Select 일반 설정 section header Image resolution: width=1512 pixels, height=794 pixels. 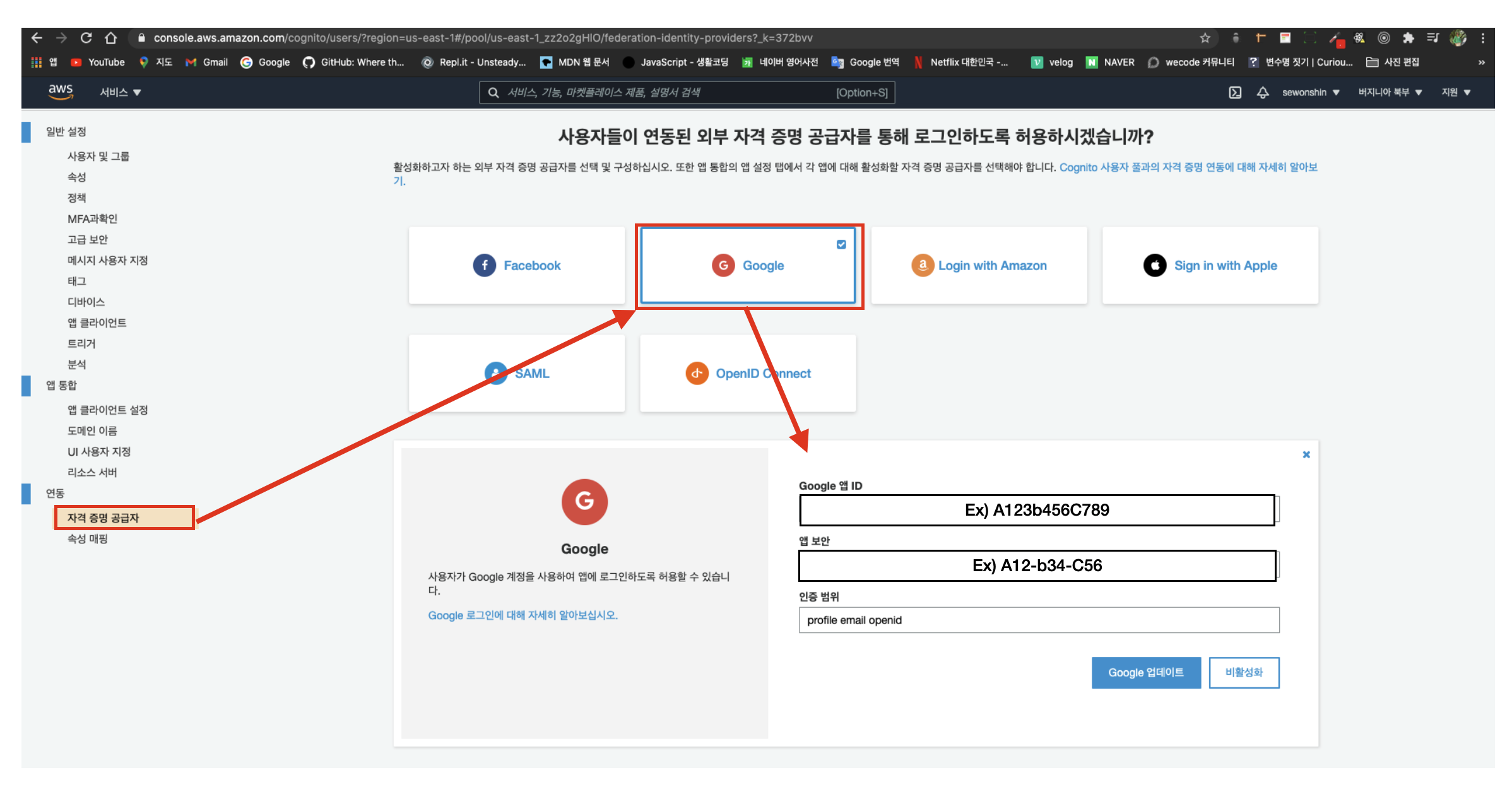66,131
